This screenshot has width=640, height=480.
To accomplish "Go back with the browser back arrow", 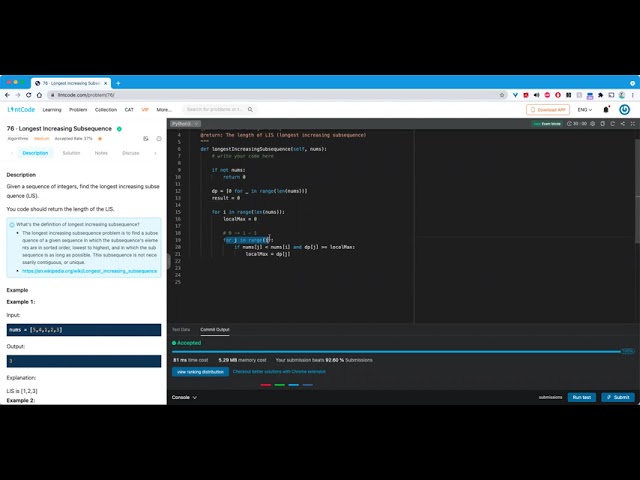I will pyautogui.click(x=7, y=95).
